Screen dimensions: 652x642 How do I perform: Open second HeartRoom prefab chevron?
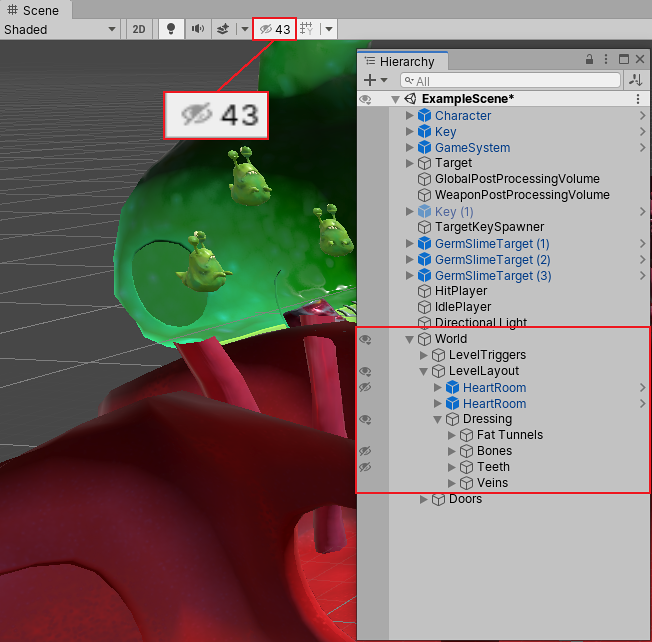[x=642, y=404]
